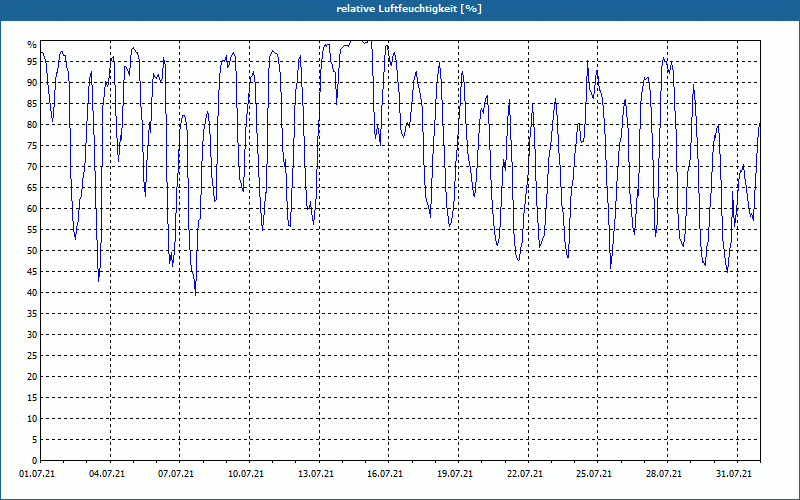Click the 16.07.21 date label
Image resolution: width=800 pixels, height=500 pixels.
[385, 474]
